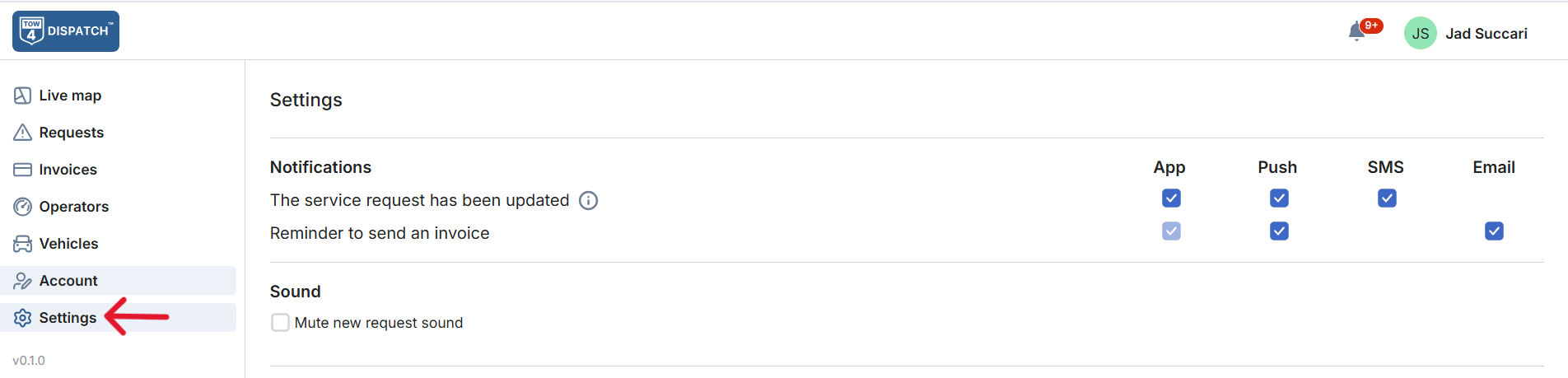Open the Invoices menu item
Screen dimensions: 1568x378
coord(68,170)
